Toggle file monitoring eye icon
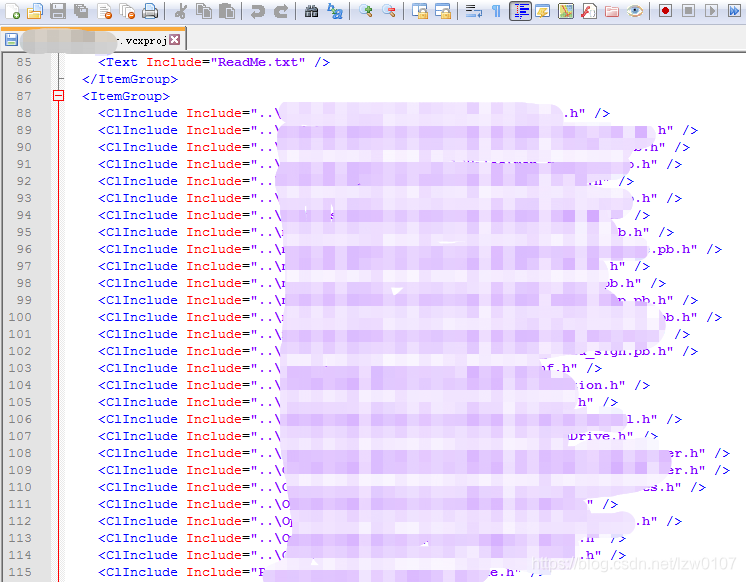This screenshot has height=582, width=746. click(x=635, y=10)
